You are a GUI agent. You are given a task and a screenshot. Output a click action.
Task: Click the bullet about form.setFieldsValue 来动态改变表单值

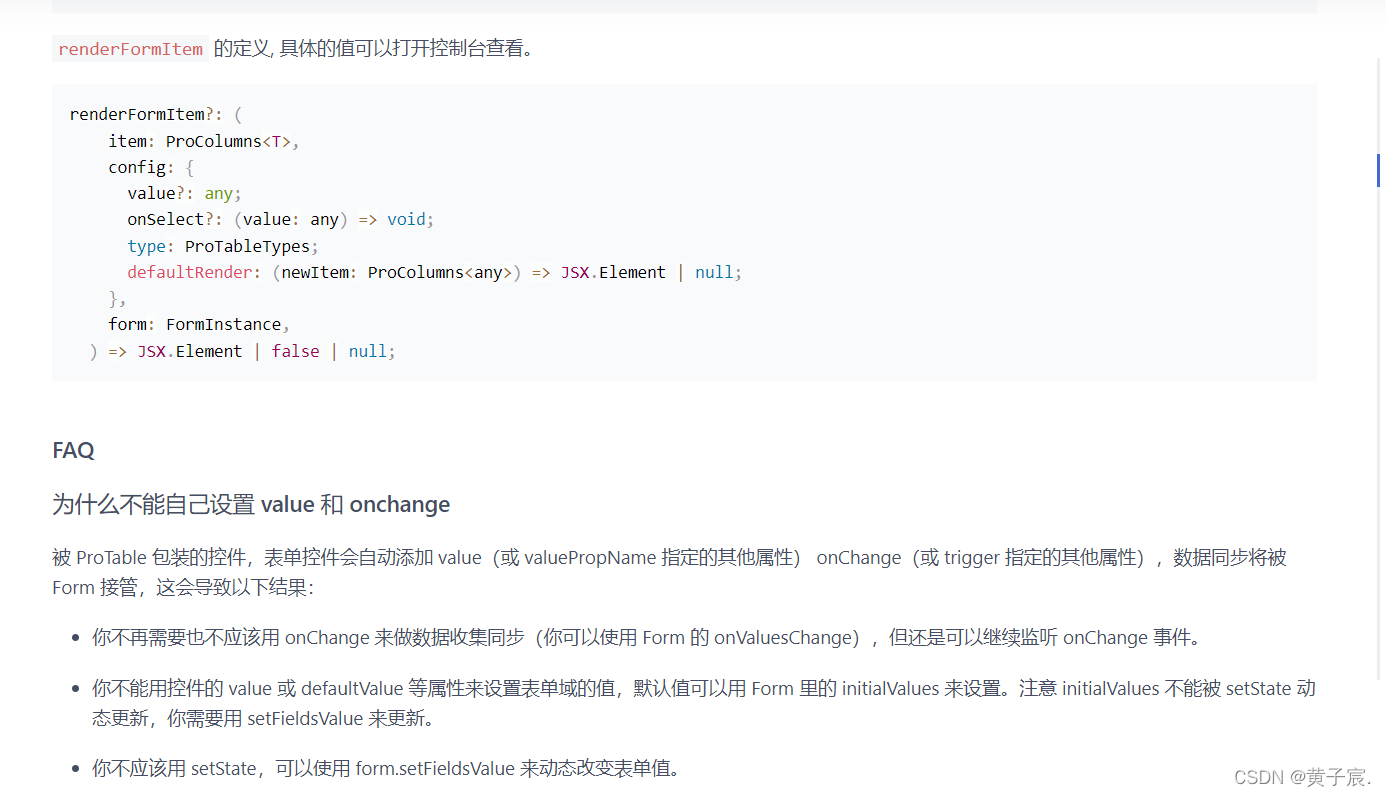[x=386, y=769]
